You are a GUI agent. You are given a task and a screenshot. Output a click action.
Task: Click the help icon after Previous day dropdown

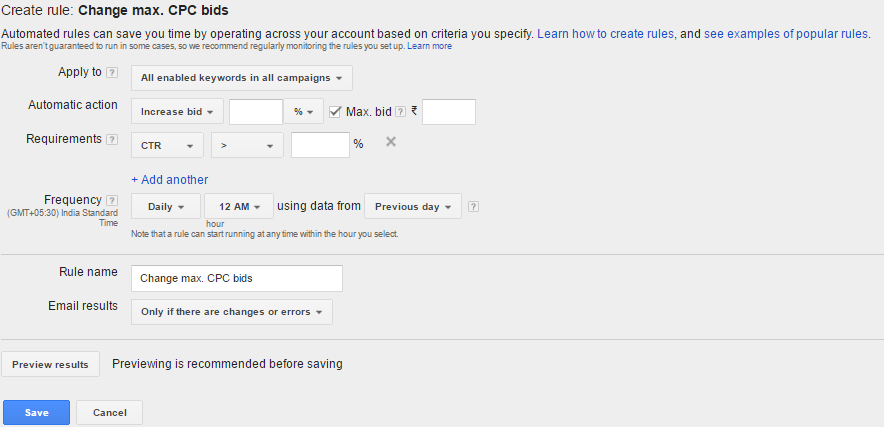[x=474, y=206]
